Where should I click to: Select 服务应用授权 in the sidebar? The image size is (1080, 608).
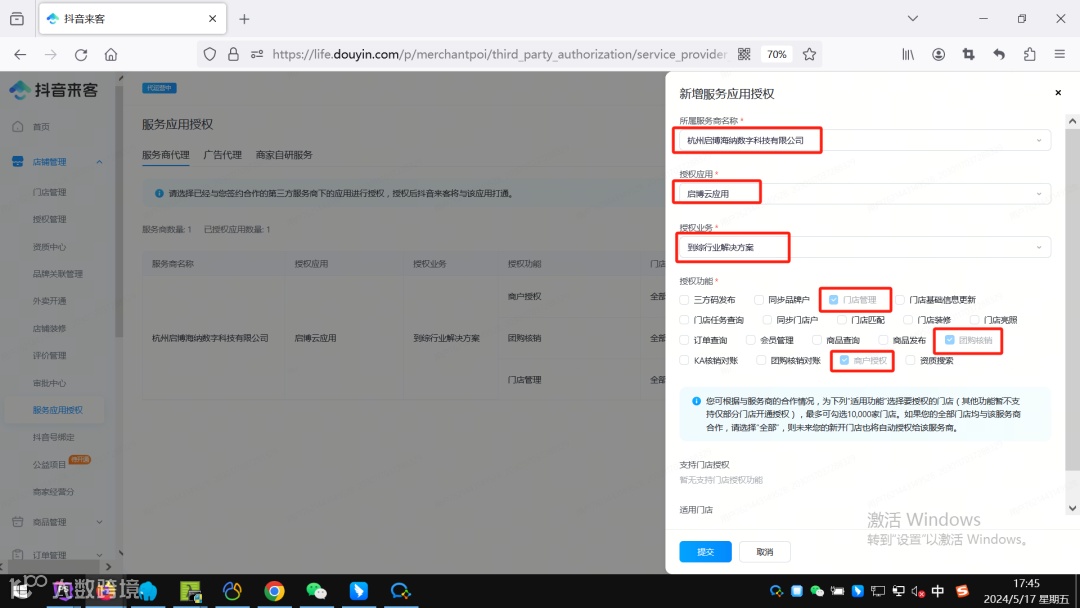click(x=58, y=410)
